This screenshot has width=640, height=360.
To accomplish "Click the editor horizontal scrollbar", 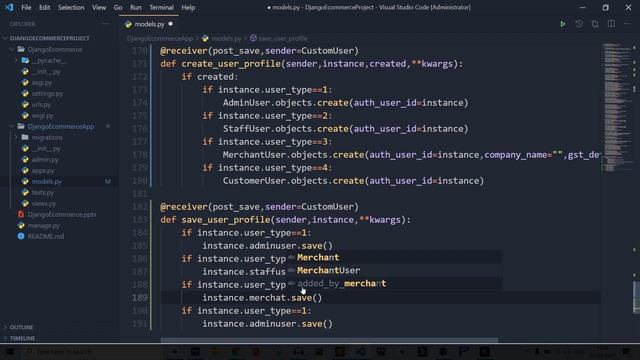I will tap(329, 340).
